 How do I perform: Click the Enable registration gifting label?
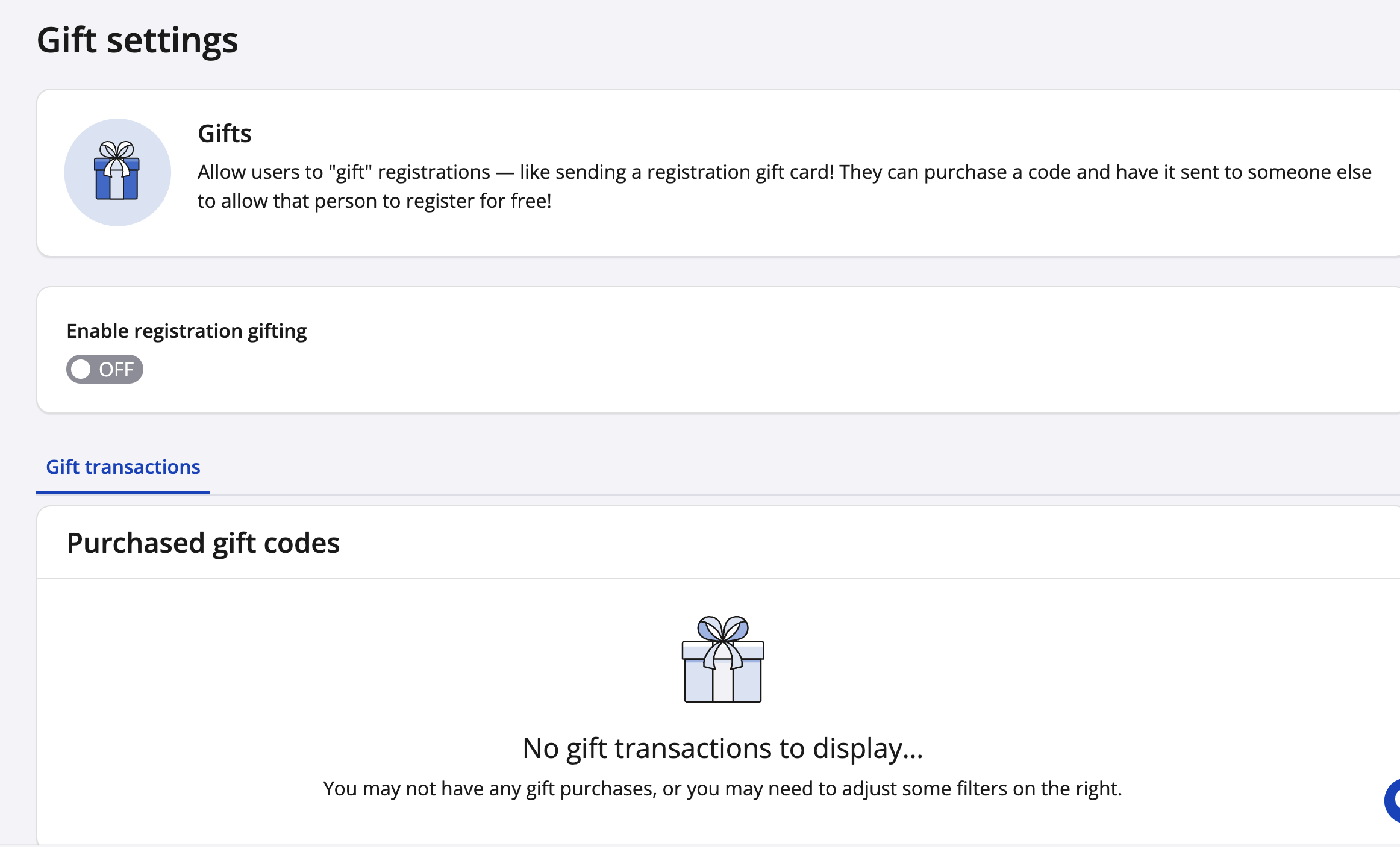click(x=187, y=331)
